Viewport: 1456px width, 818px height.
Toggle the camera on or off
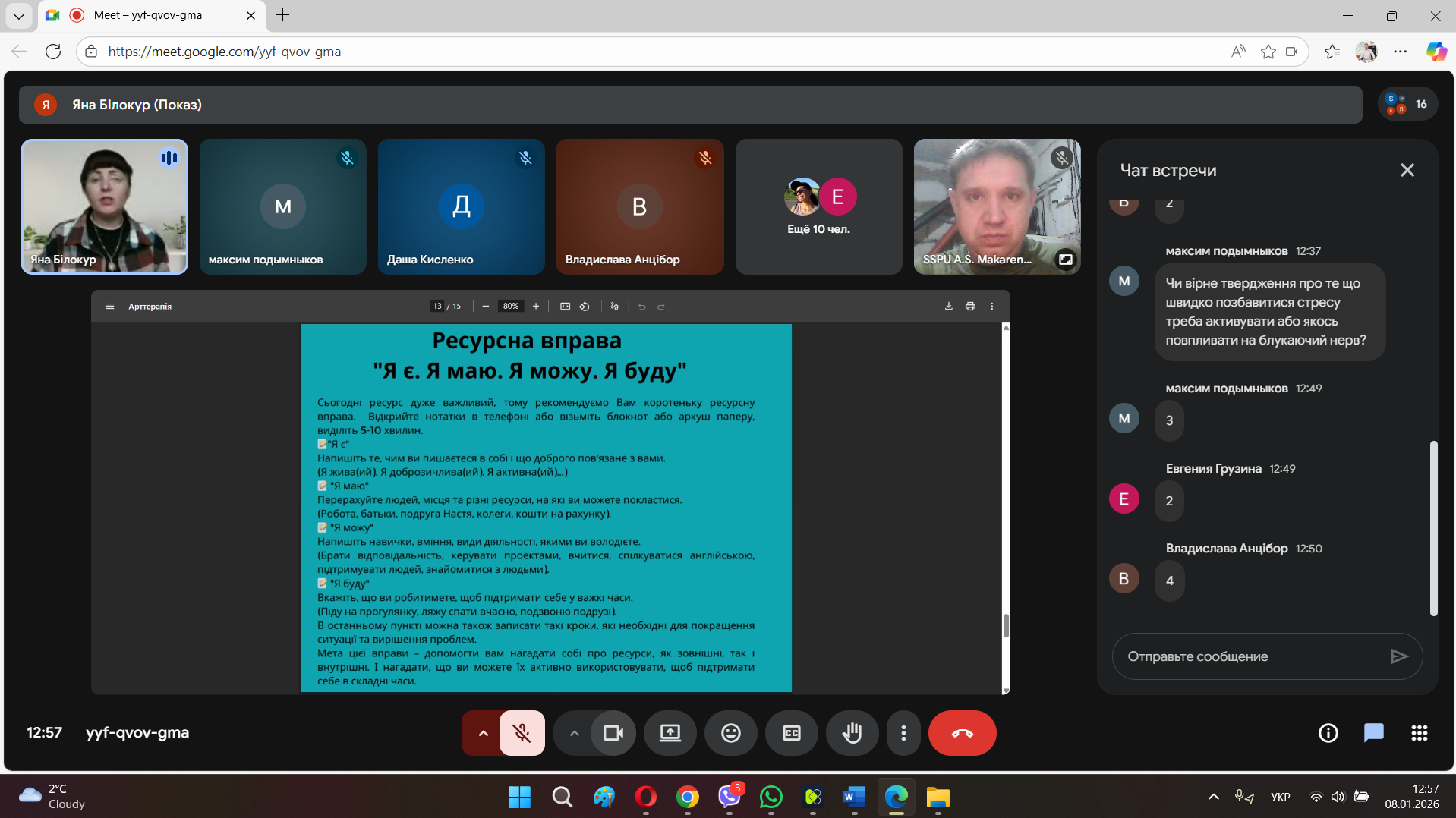[613, 733]
